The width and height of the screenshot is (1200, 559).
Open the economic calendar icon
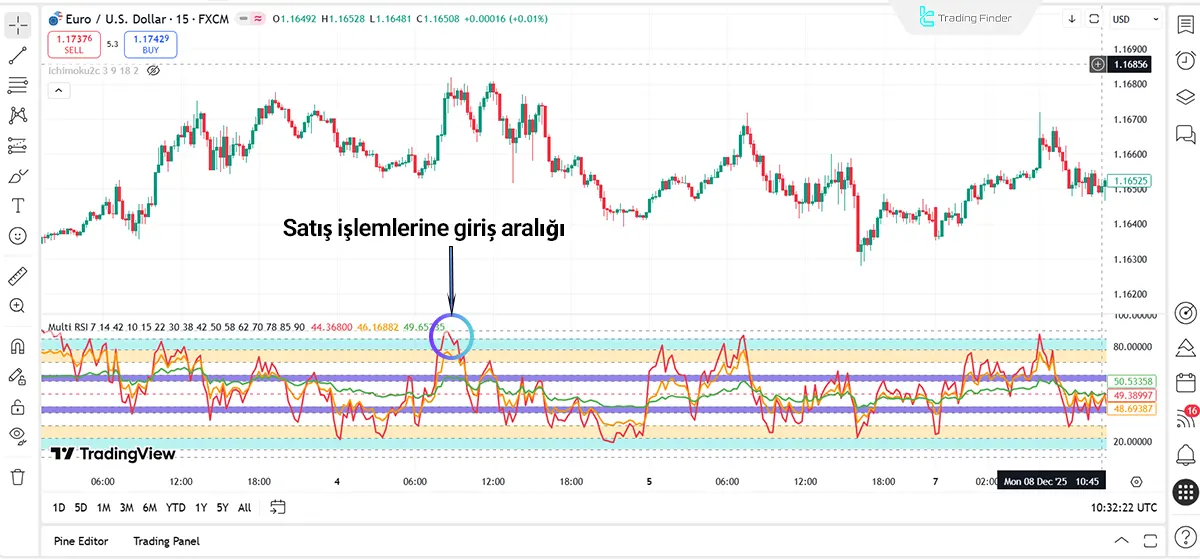tap(1185, 382)
